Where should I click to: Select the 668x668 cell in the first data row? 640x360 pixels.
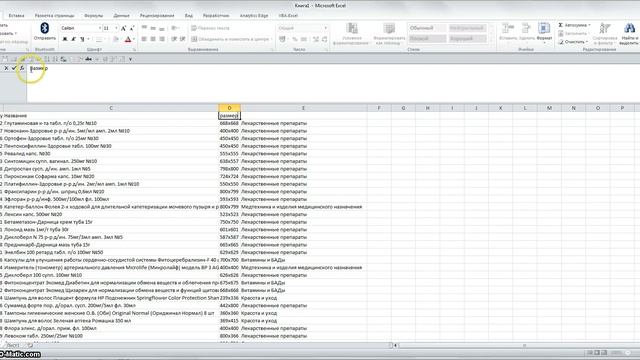point(229,123)
